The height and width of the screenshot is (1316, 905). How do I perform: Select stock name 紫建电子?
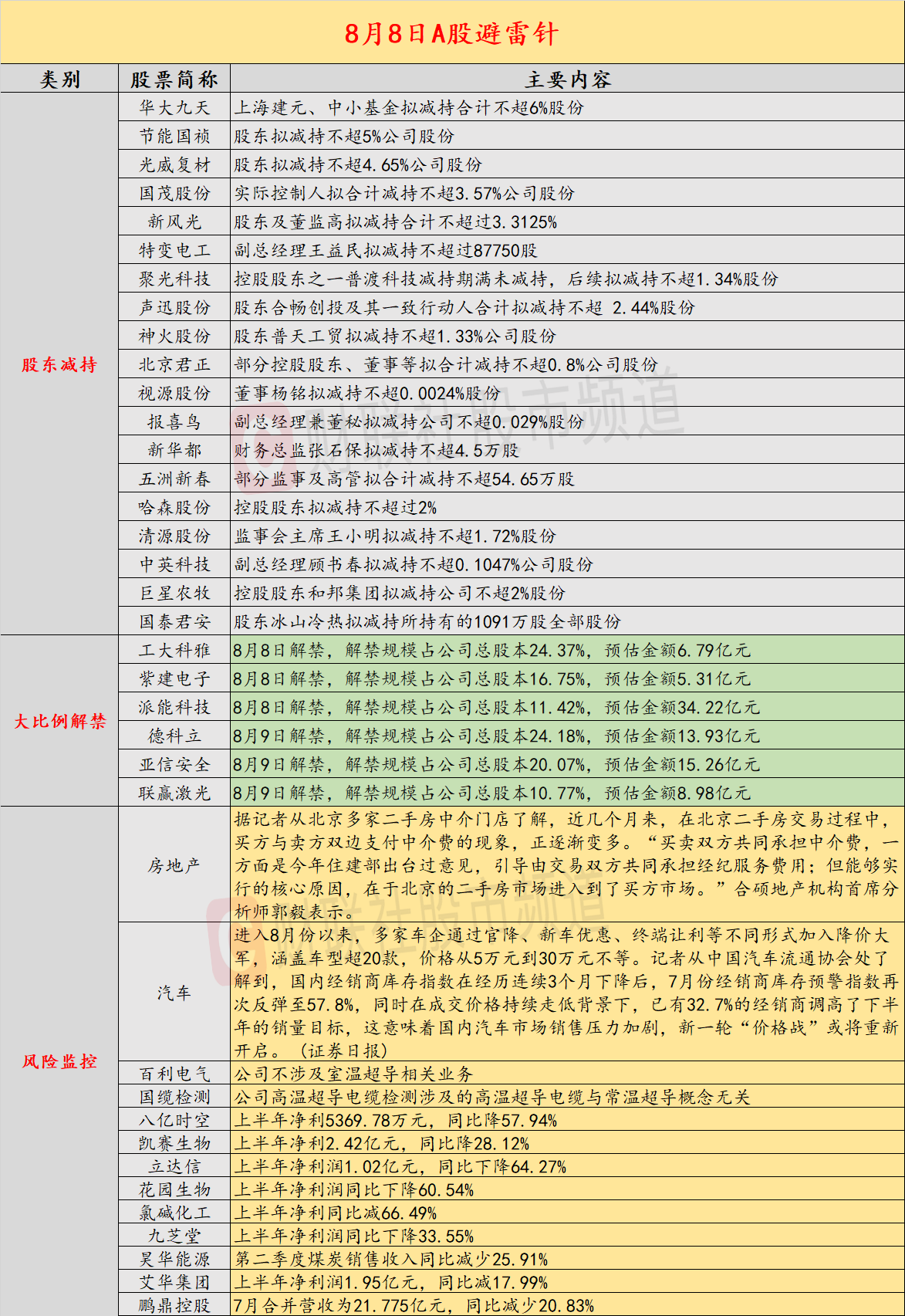174,678
